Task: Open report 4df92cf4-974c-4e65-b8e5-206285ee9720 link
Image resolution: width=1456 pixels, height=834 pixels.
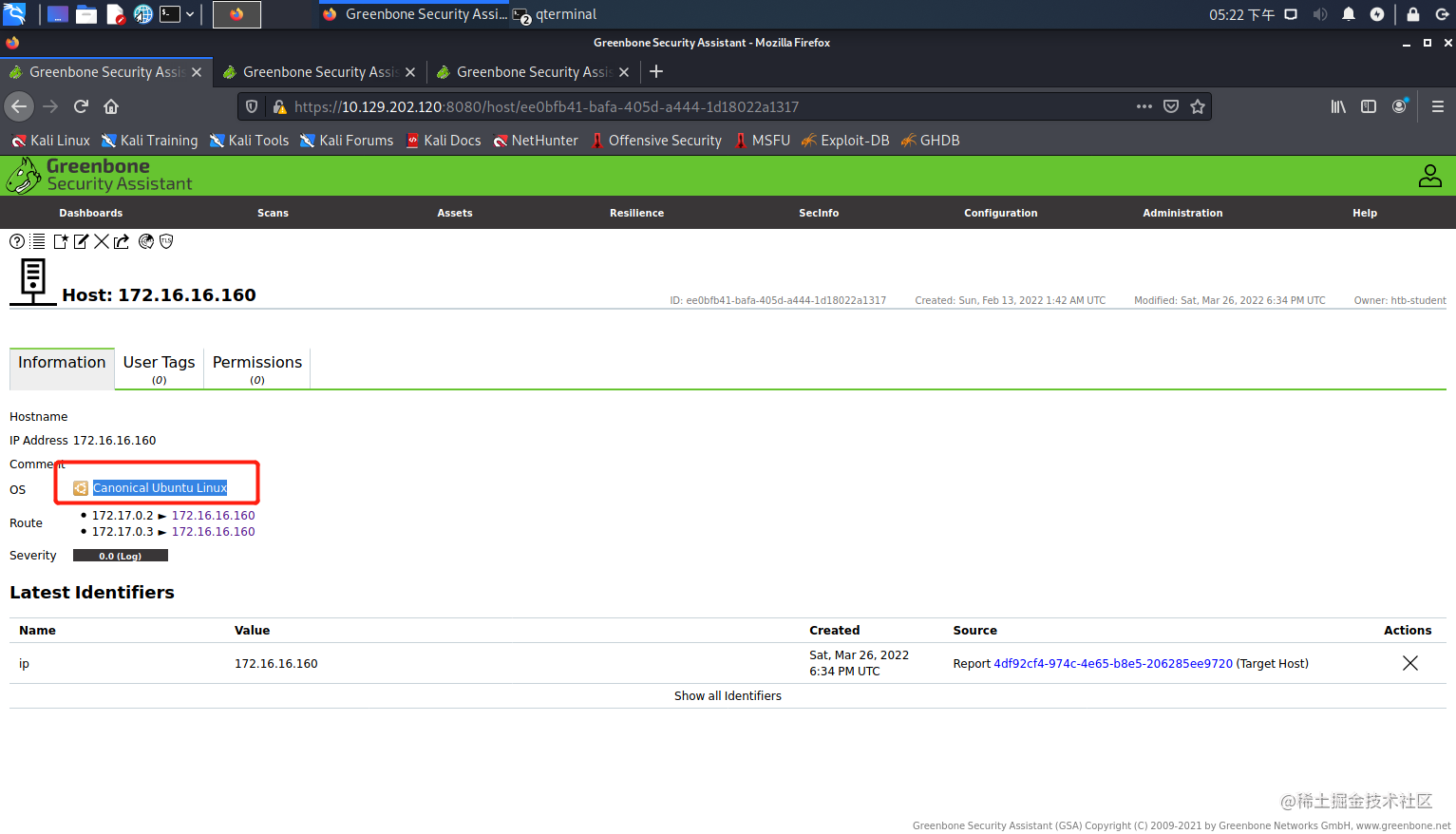Action: (x=1113, y=664)
